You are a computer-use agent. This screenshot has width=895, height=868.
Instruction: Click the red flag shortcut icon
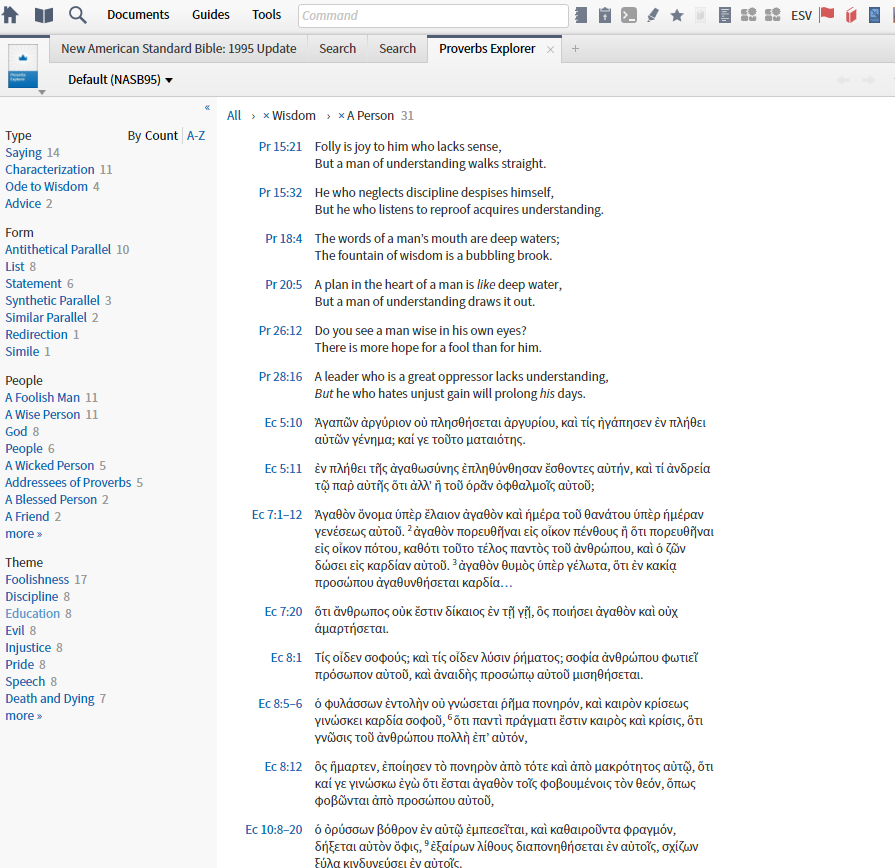(827, 15)
